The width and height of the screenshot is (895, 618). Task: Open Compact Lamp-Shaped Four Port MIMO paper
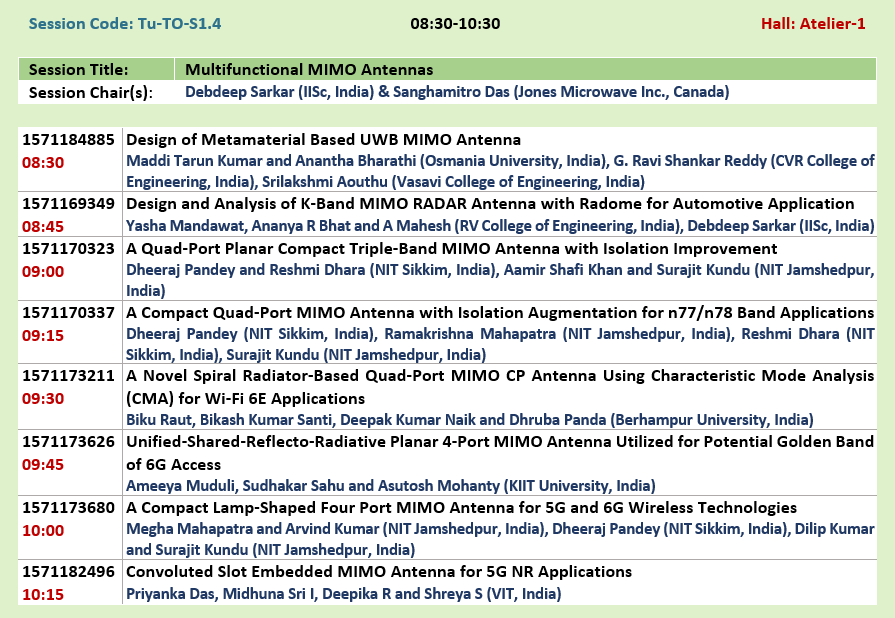pyautogui.click(x=461, y=507)
